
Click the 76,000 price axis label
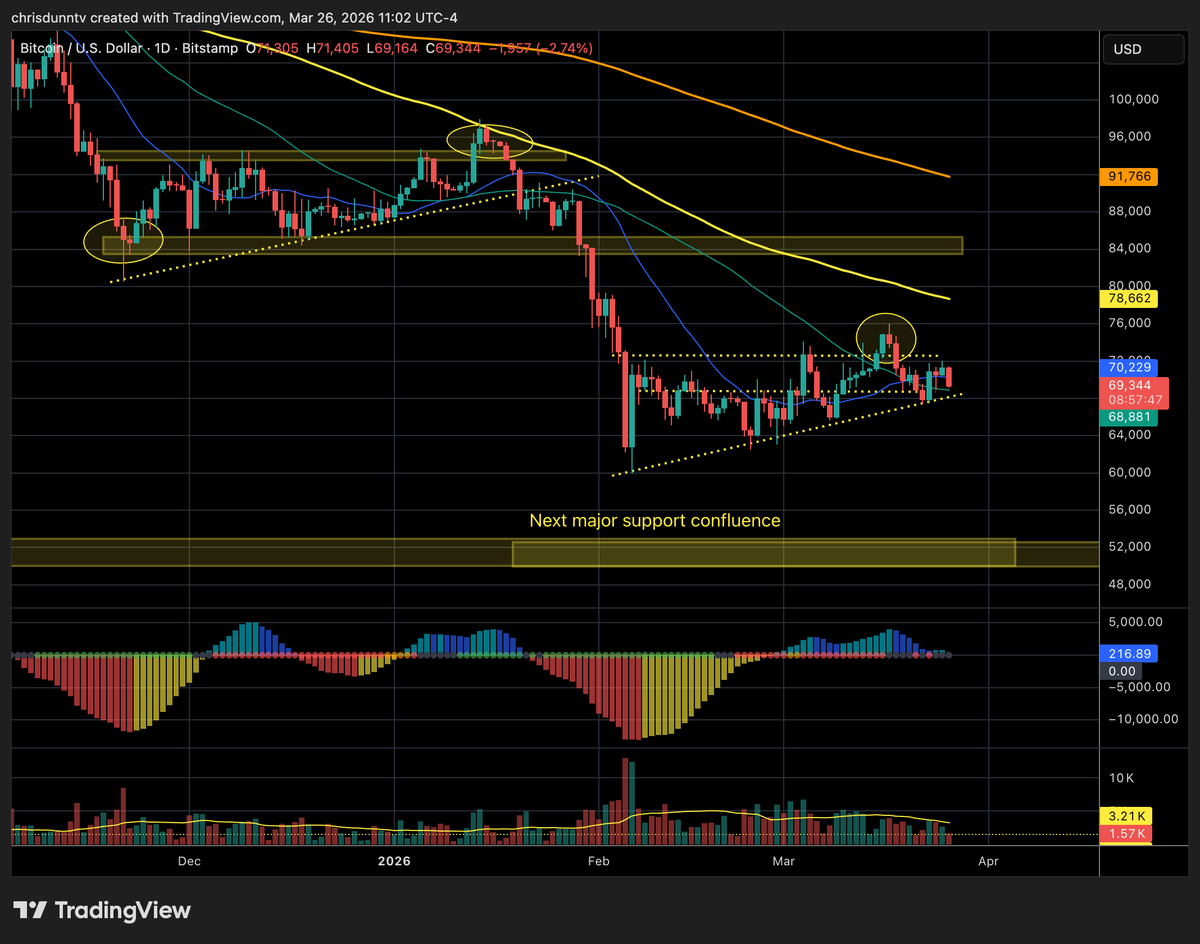1131,323
